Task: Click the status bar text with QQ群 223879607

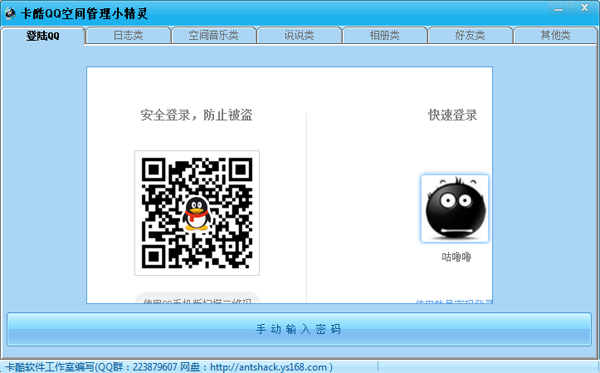Action: click(169, 367)
